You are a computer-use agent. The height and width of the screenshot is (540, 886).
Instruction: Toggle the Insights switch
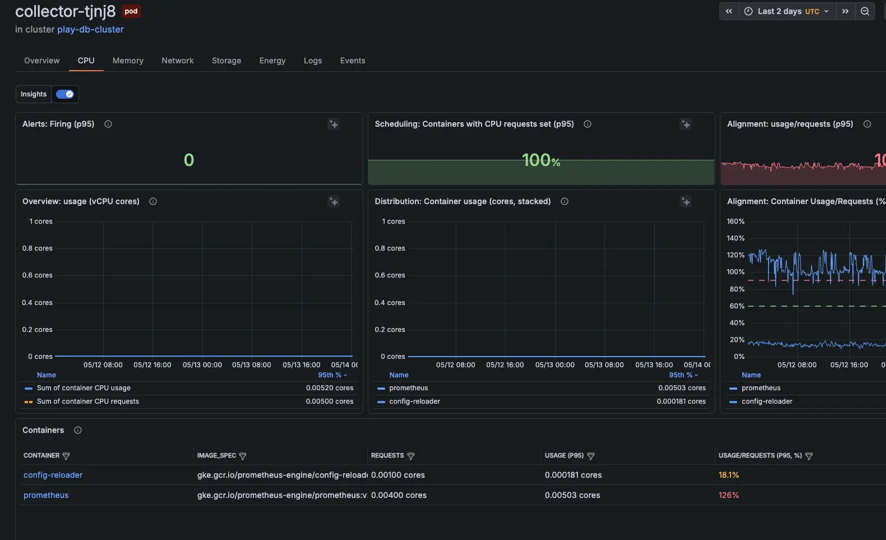65,94
